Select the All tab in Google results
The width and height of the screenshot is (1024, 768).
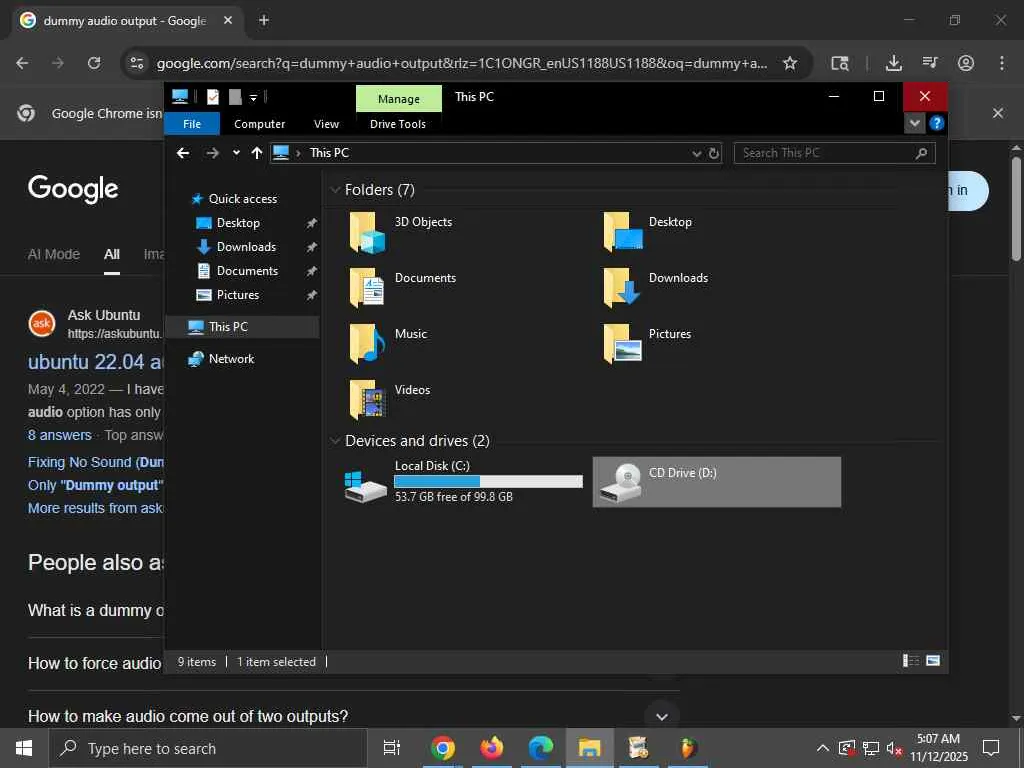pos(112,255)
